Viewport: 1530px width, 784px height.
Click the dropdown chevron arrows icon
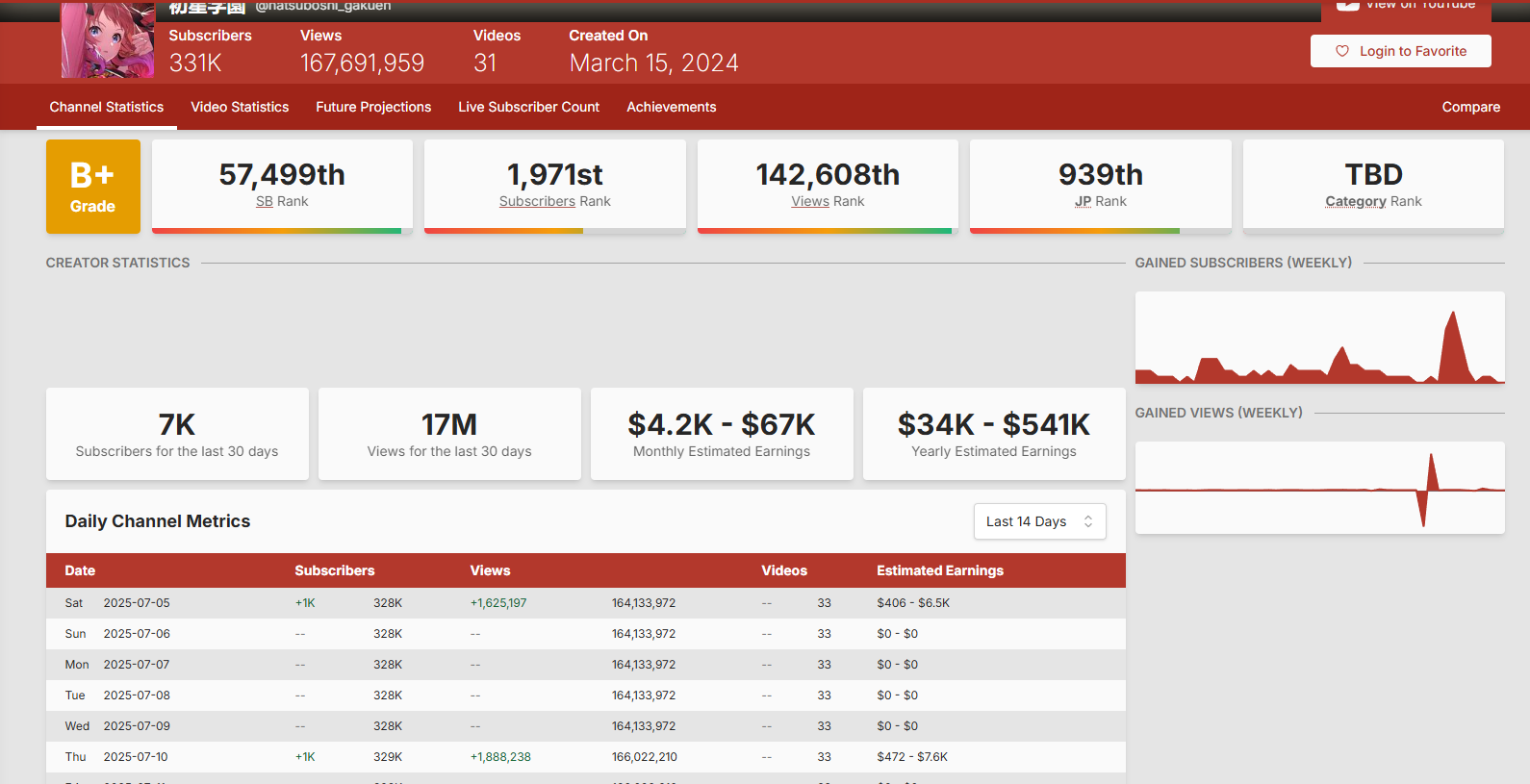click(x=1088, y=521)
